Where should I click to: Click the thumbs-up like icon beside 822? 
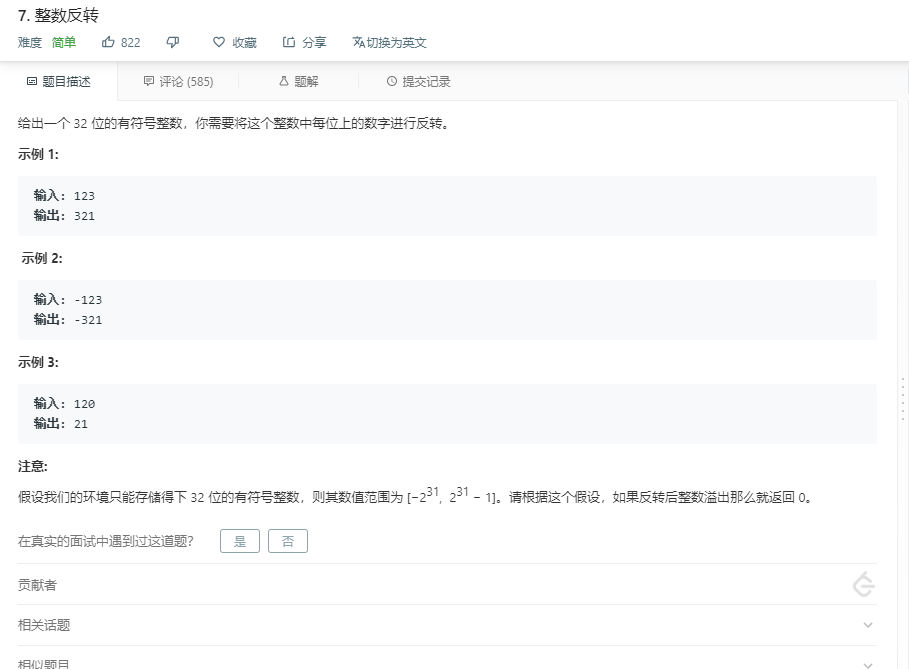coord(108,42)
